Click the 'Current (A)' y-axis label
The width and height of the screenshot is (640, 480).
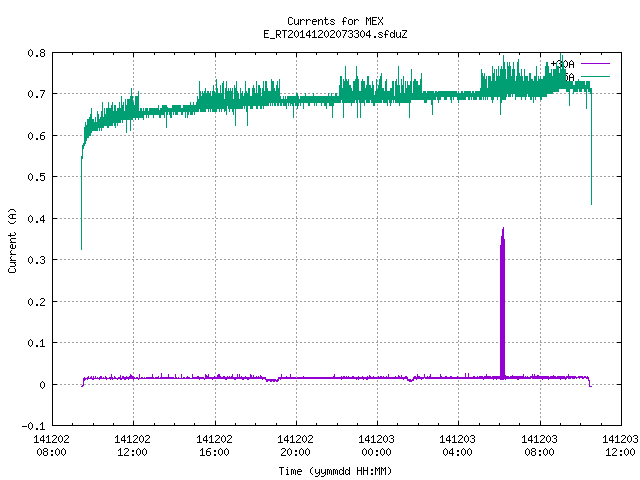[x=12, y=240]
